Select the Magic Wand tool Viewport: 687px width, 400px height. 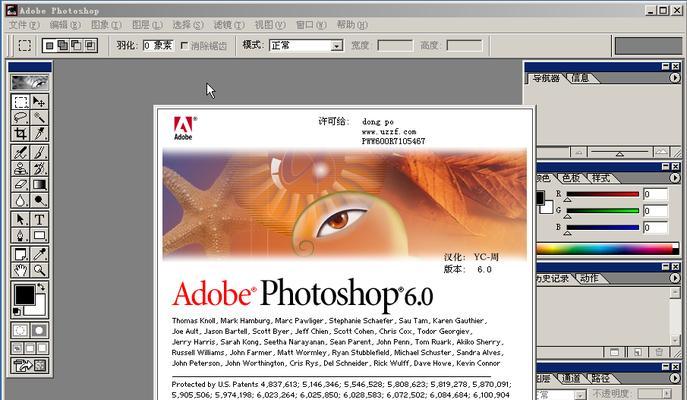pos(39,117)
